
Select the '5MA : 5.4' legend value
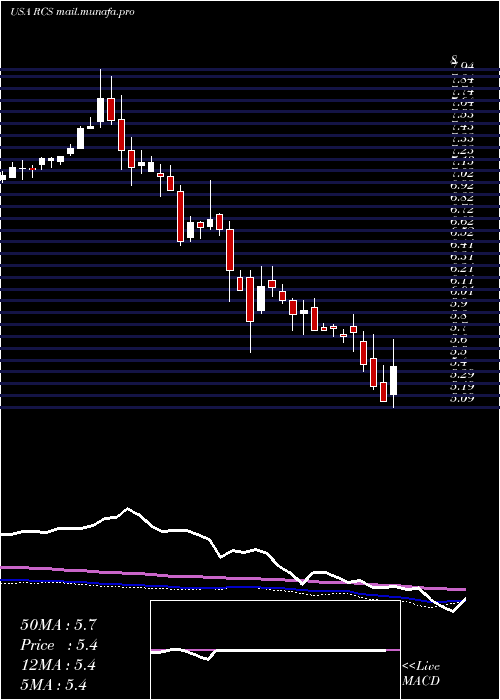click(x=53, y=684)
